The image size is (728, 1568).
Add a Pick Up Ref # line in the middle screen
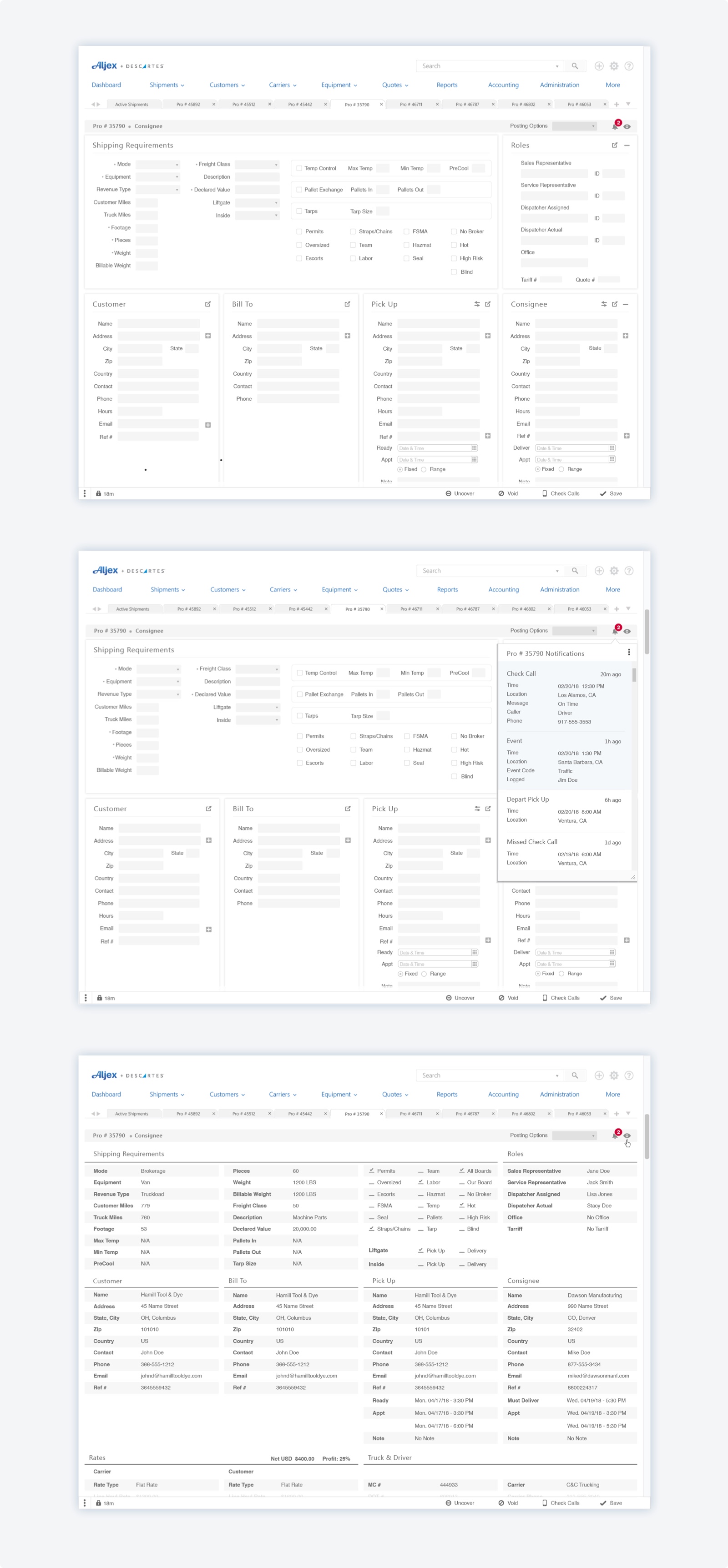click(488, 940)
